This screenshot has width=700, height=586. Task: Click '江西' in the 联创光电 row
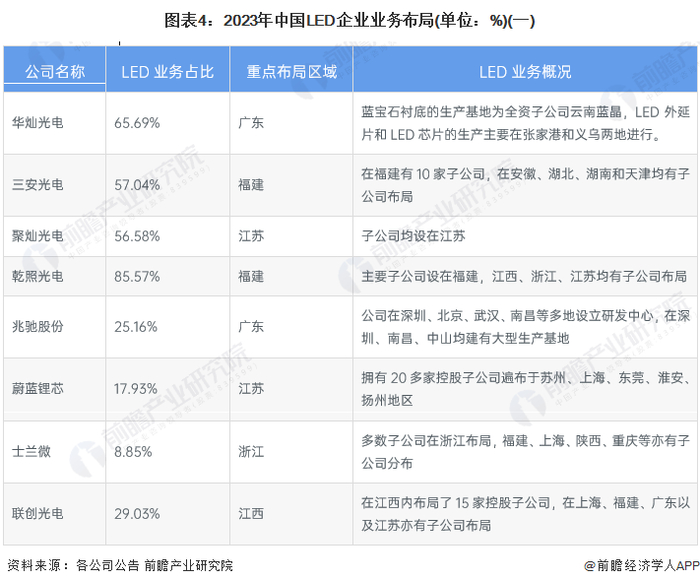(251, 514)
